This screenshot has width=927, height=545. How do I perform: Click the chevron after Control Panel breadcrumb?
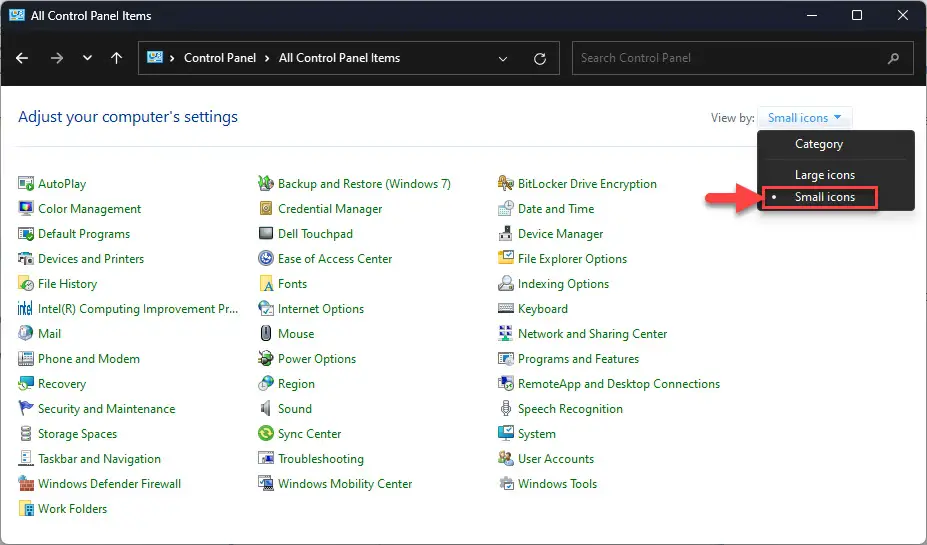pos(267,58)
